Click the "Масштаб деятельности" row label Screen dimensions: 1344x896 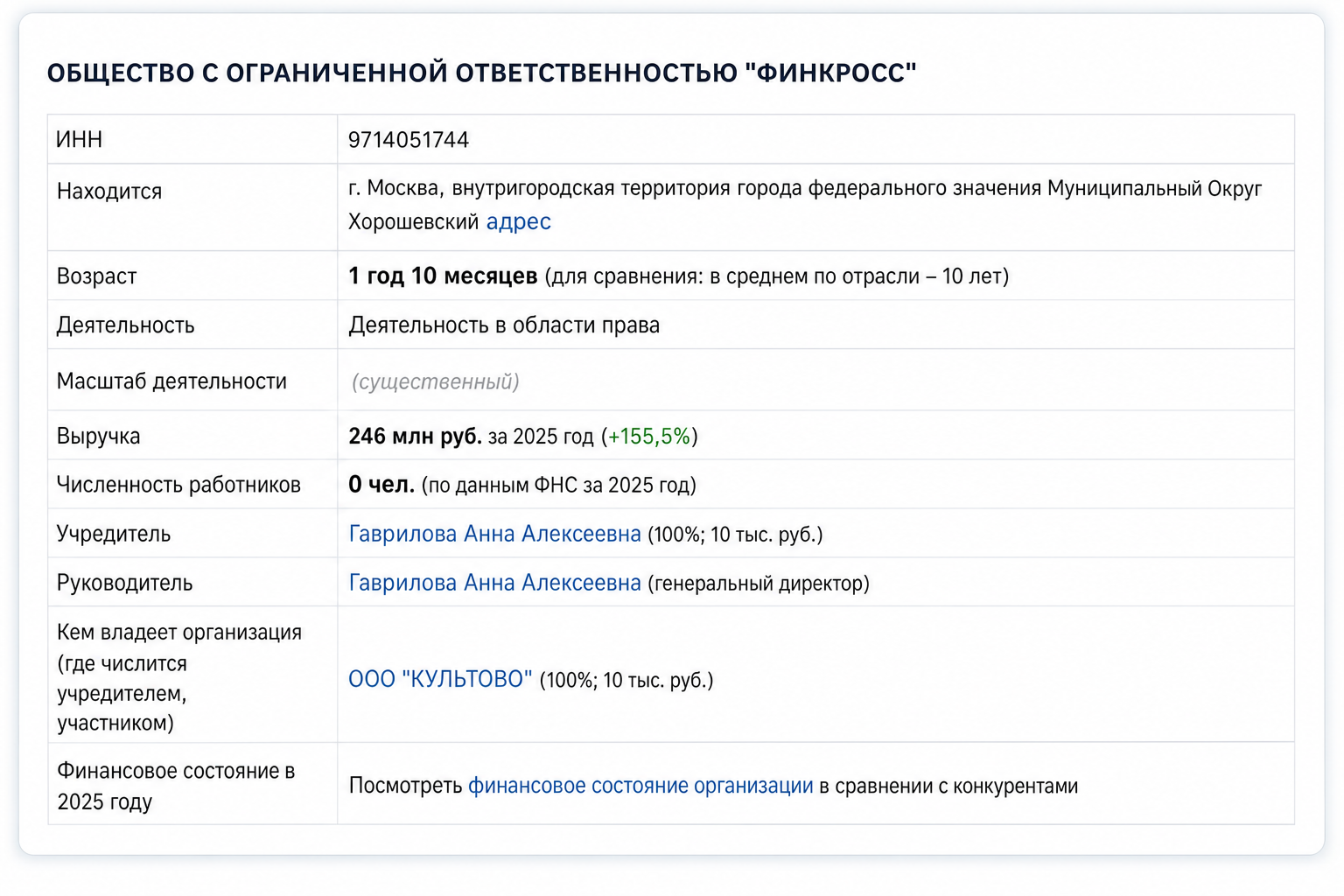pos(171,381)
